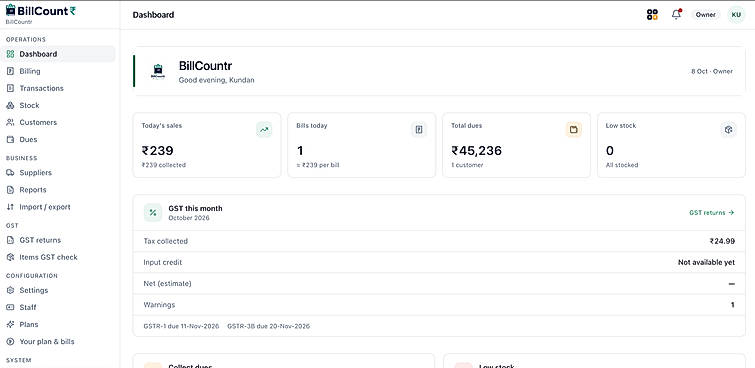Click the Billing sidebar icon
Image resolution: width=755 pixels, height=368 pixels.
click(x=10, y=71)
